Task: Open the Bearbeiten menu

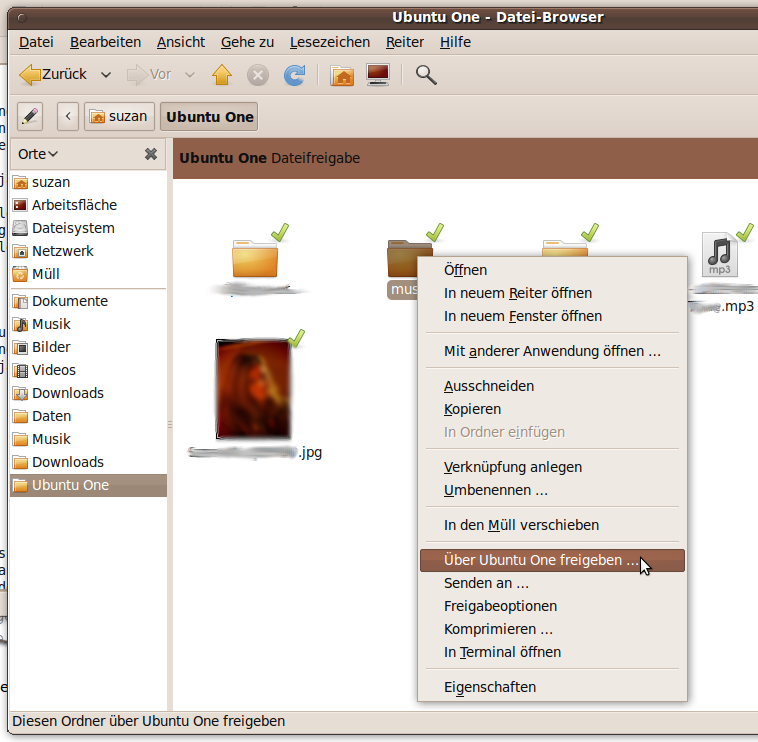Action: coord(105,42)
